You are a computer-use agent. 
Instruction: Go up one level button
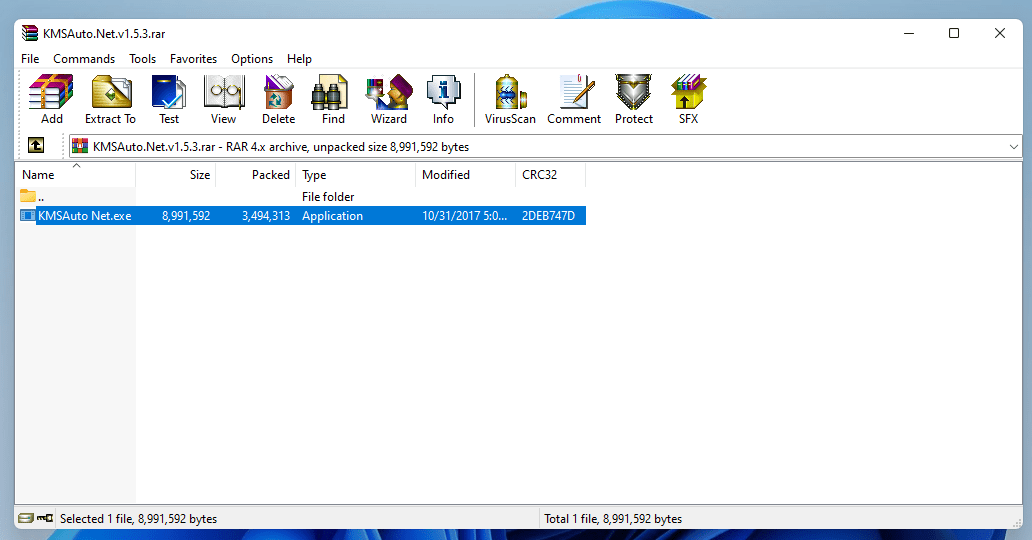[36, 146]
